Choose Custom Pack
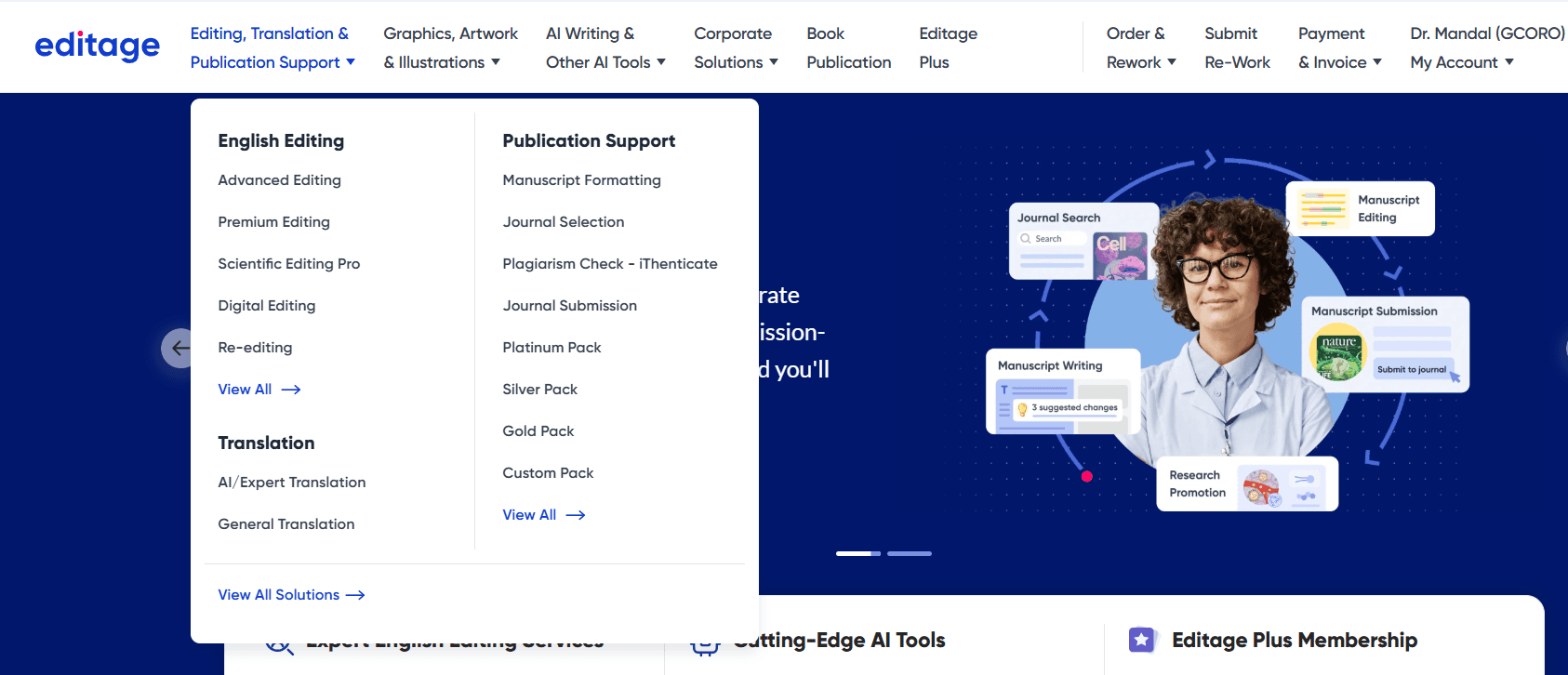The width and height of the screenshot is (1568, 675). click(549, 473)
